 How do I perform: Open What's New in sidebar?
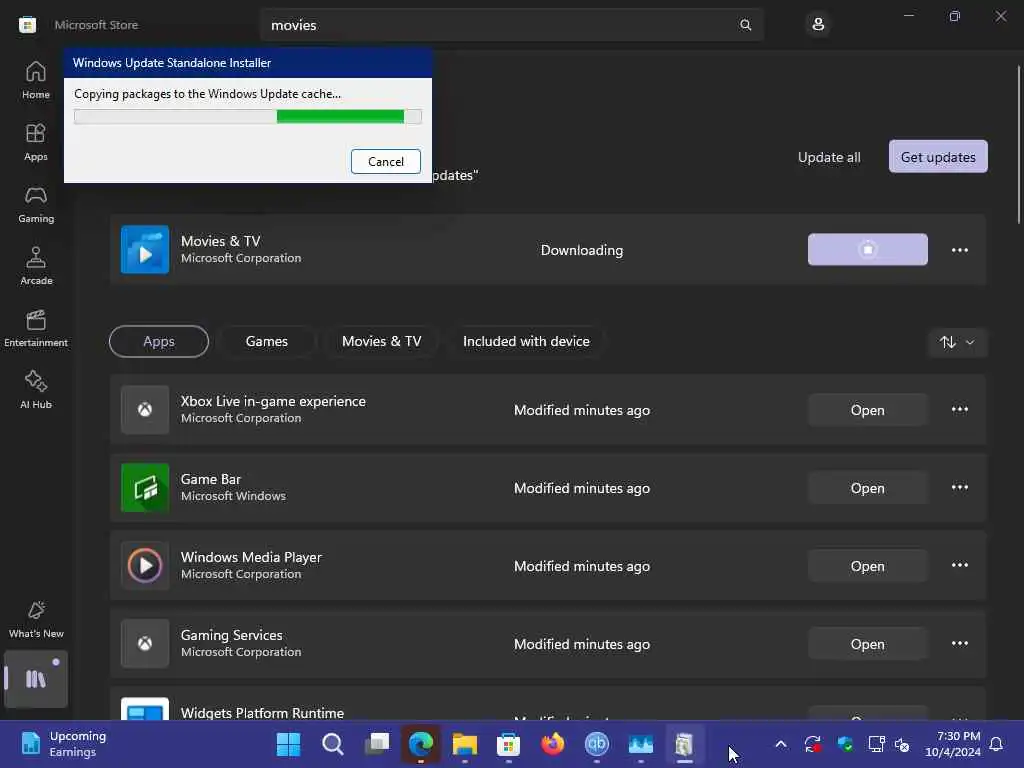[x=35, y=619]
